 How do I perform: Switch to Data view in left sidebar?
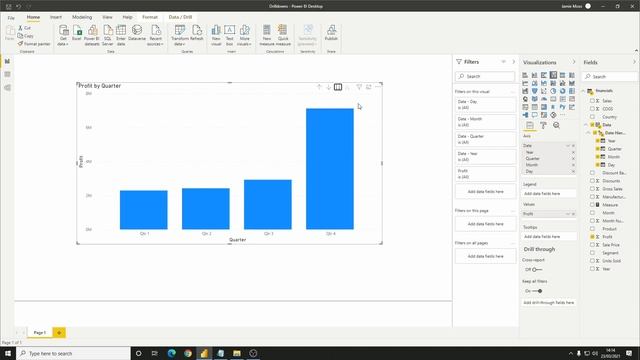[7, 74]
